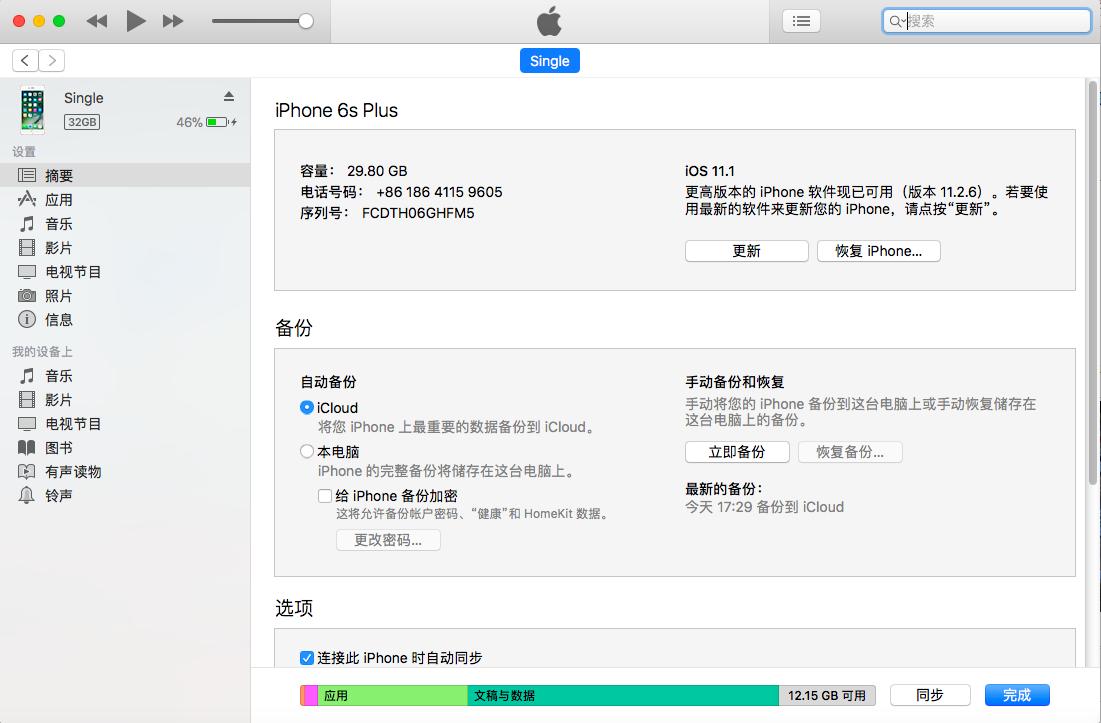Choose 本电脑 as backup destination

tap(308, 452)
